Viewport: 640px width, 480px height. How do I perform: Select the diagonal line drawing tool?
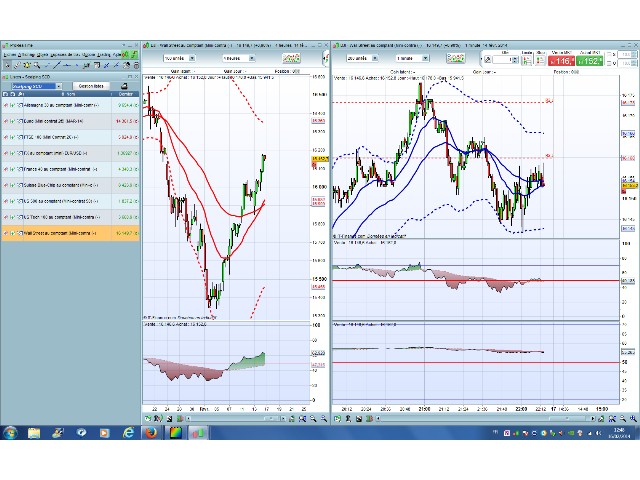click(x=57, y=65)
